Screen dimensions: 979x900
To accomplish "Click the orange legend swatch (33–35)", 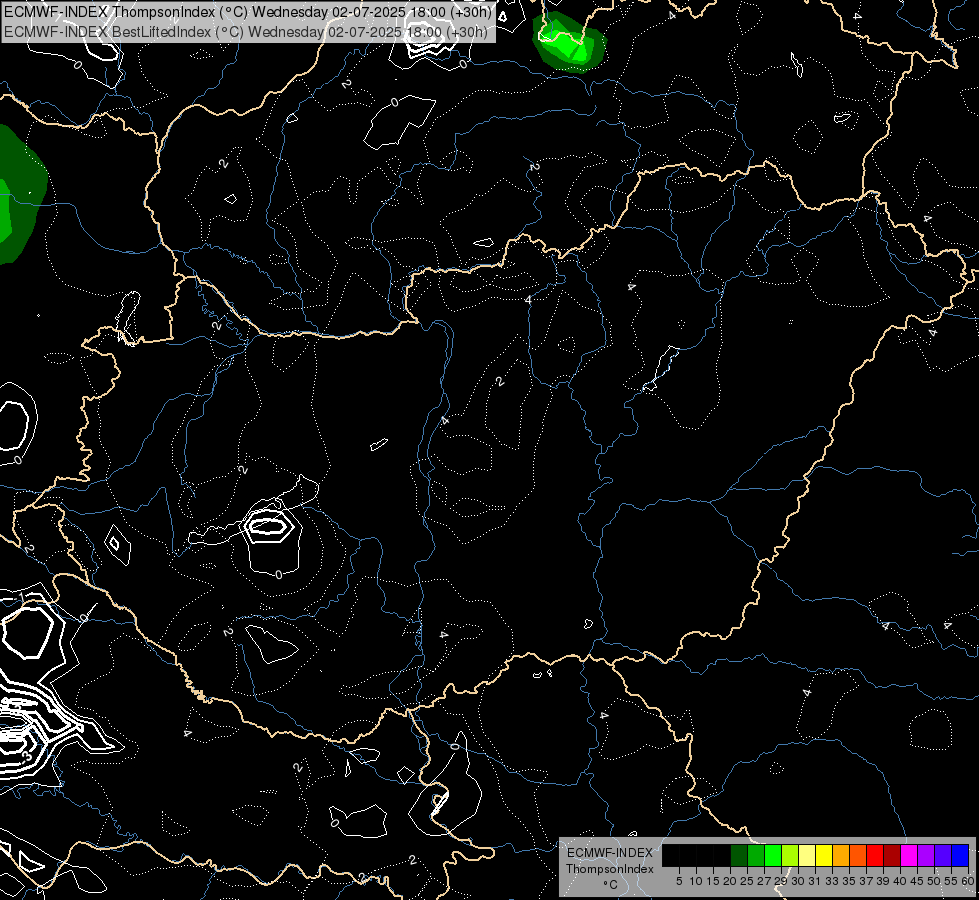I will click(x=841, y=855).
